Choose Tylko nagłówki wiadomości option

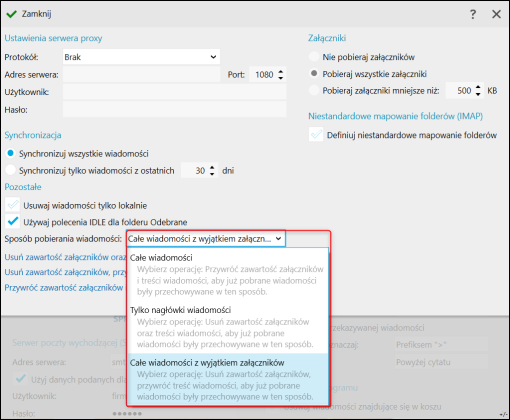click(x=228, y=327)
